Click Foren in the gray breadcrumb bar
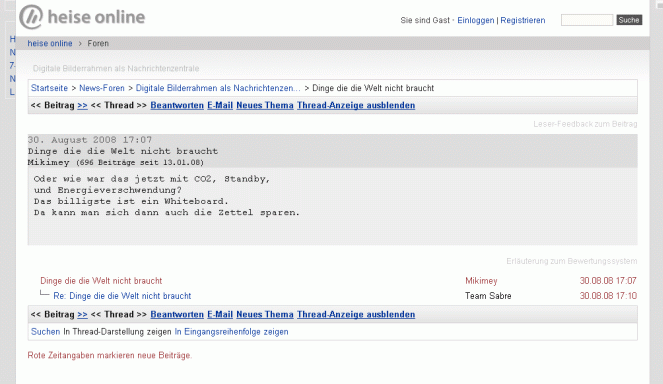The image size is (663, 384). coord(98,43)
